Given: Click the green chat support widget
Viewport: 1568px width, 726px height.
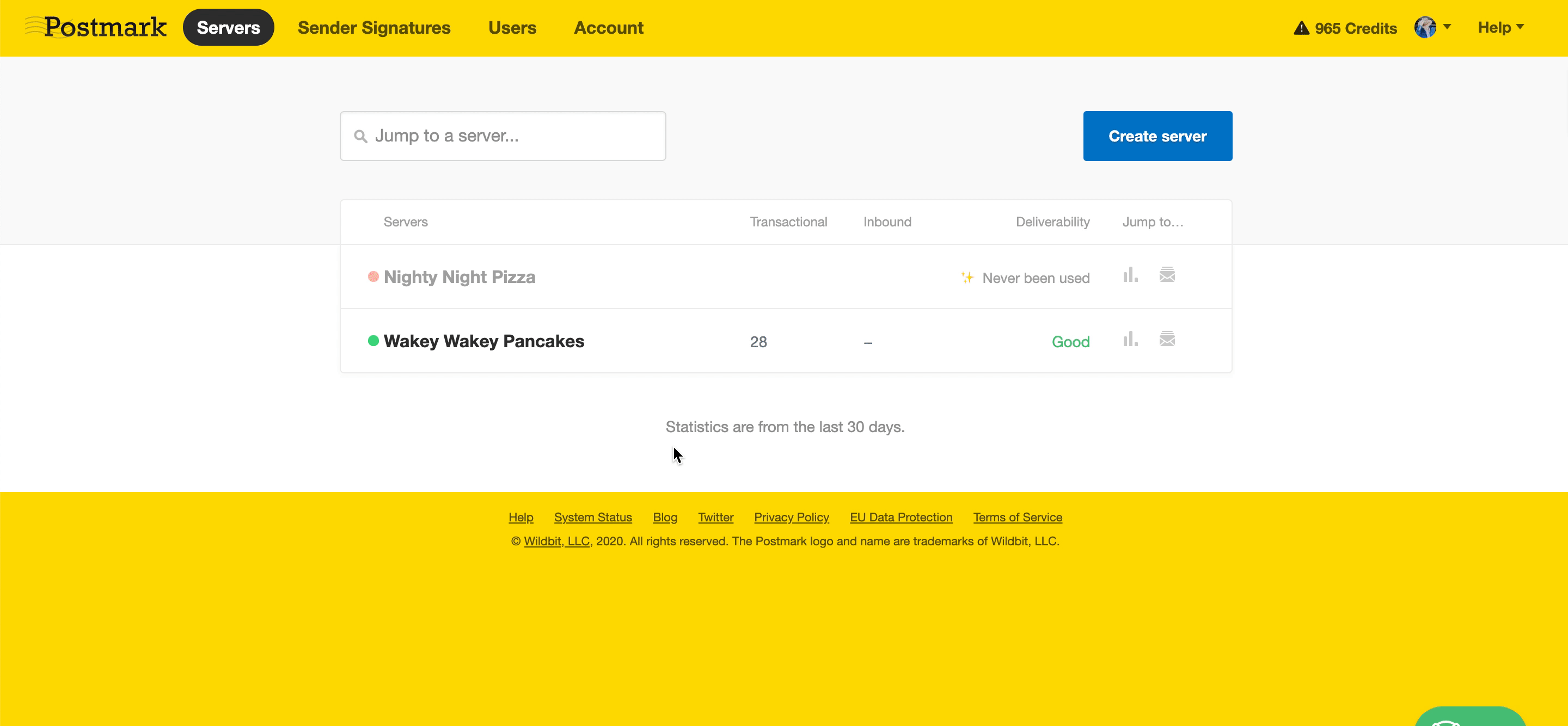Looking at the screenshot, I should (1469, 717).
